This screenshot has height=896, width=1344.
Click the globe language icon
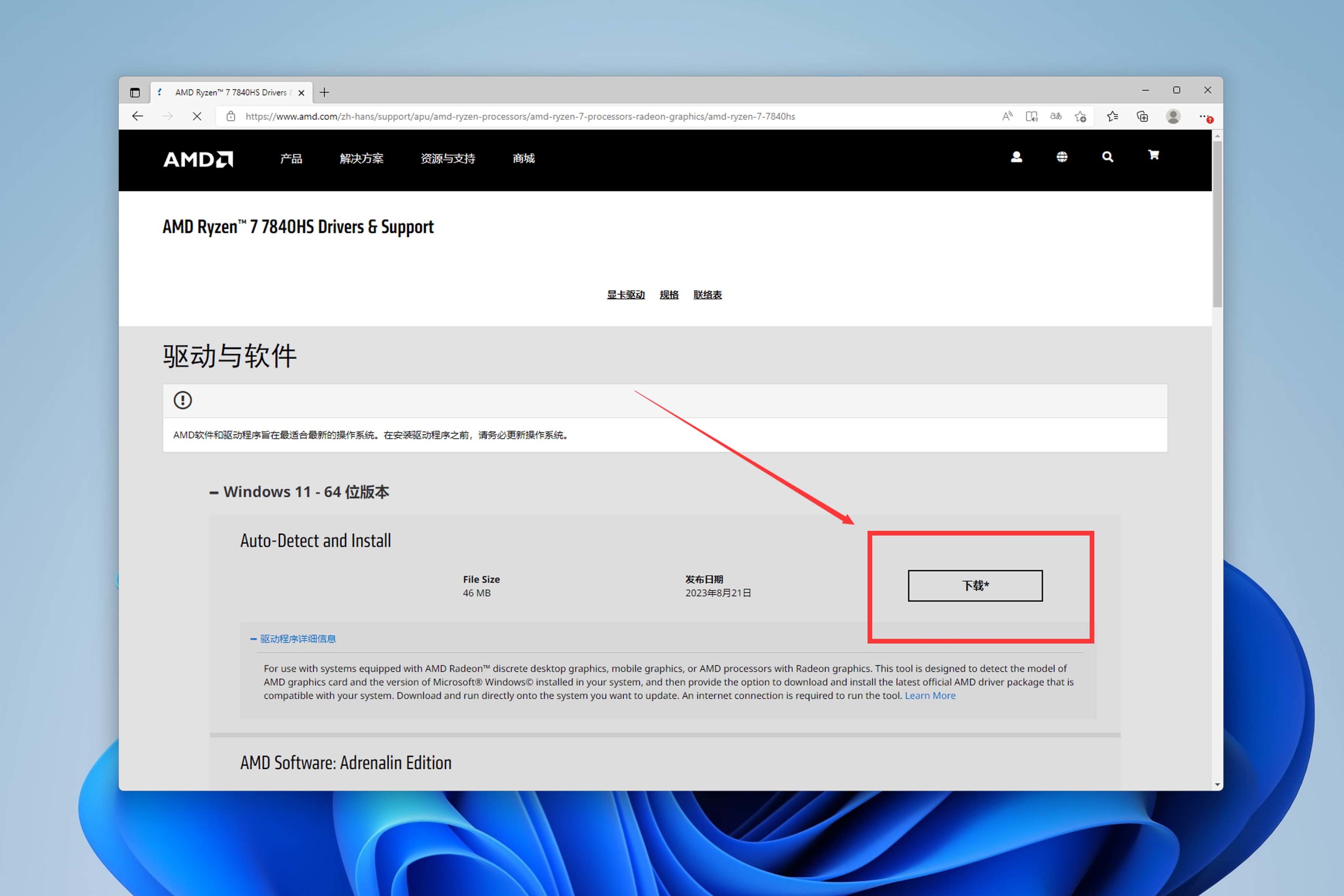pyautogui.click(x=1062, y=157)
